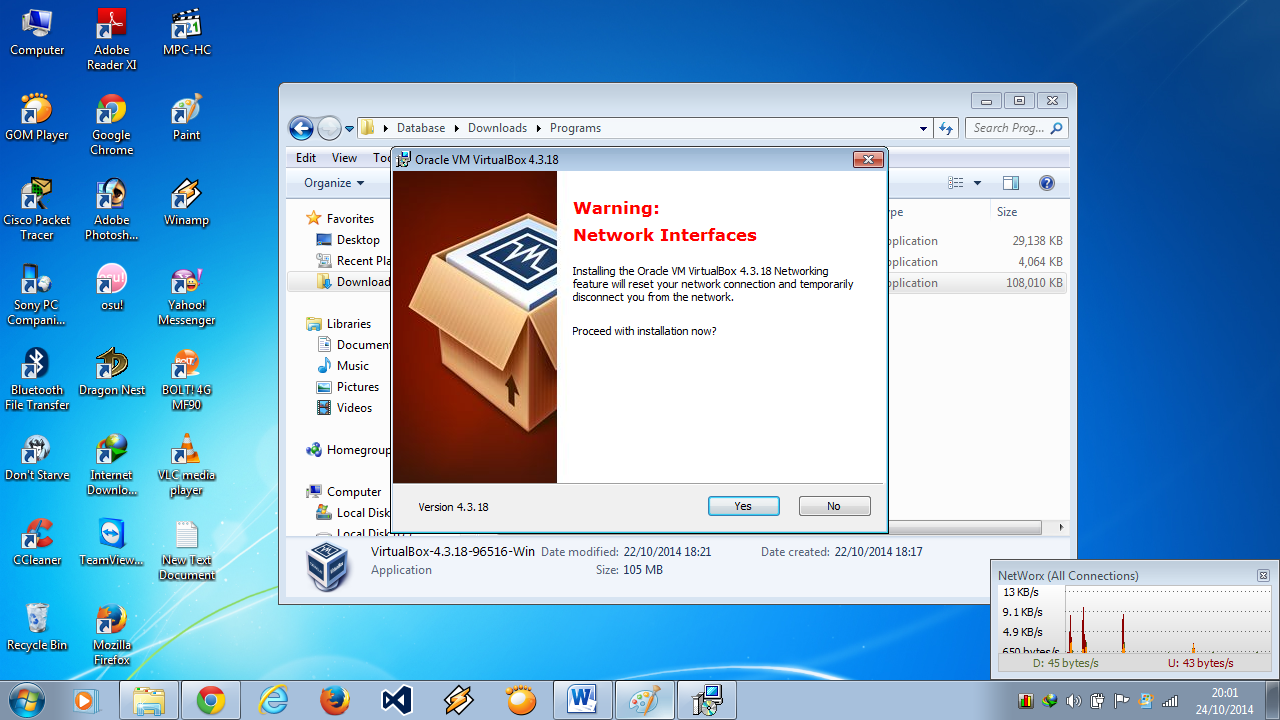Launch Mozilla Firefox desktop shortcut
1280x720 pixels.
pyautogui.click(x=112, y=634)
